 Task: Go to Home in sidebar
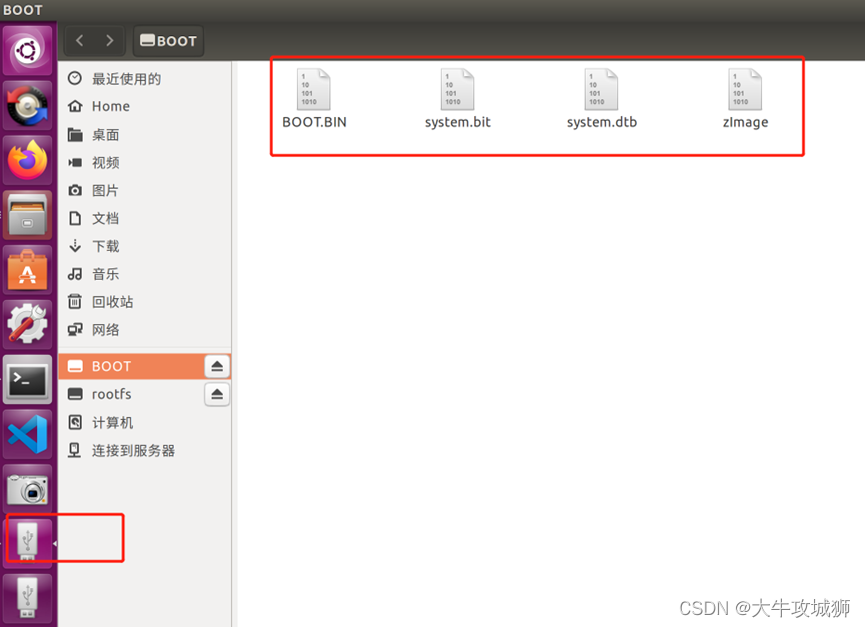click(145, 106)
